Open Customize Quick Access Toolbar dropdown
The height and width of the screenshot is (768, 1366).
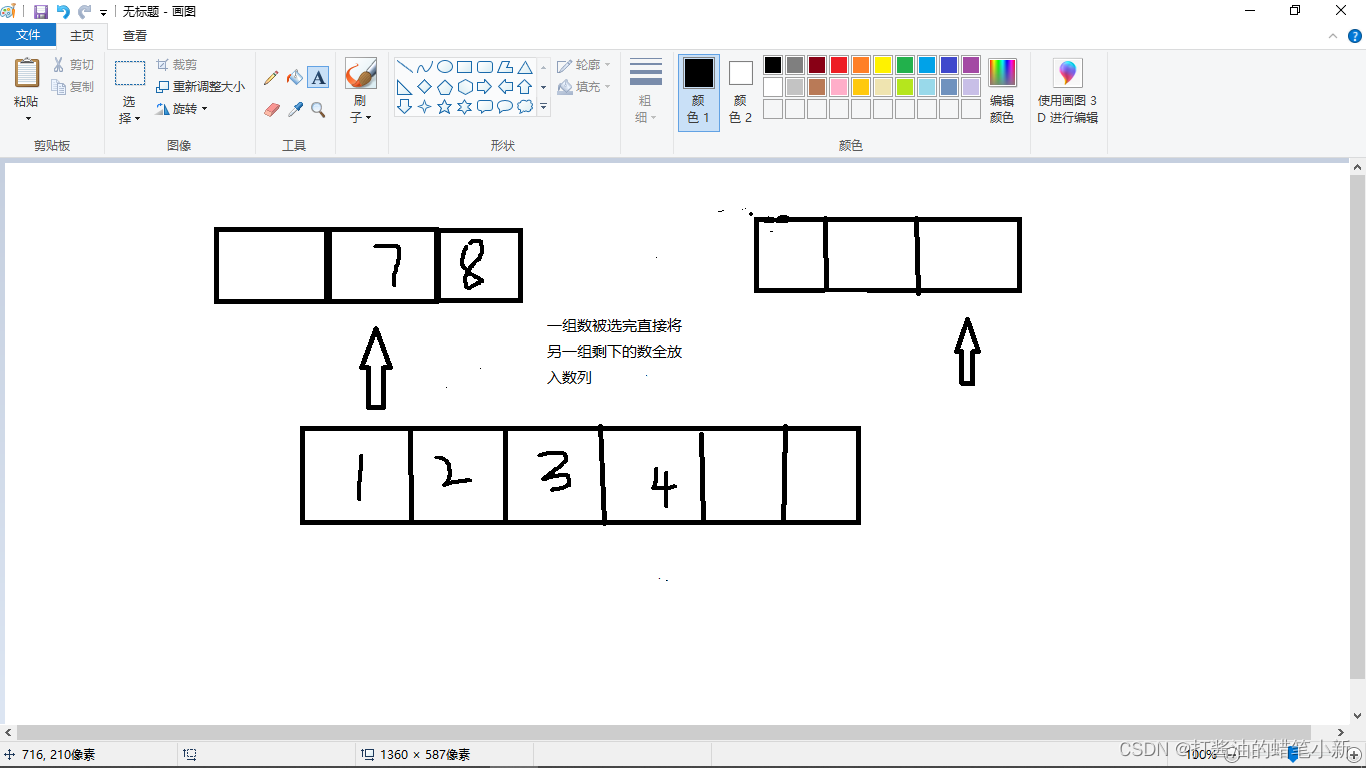[x=103, y=12]
